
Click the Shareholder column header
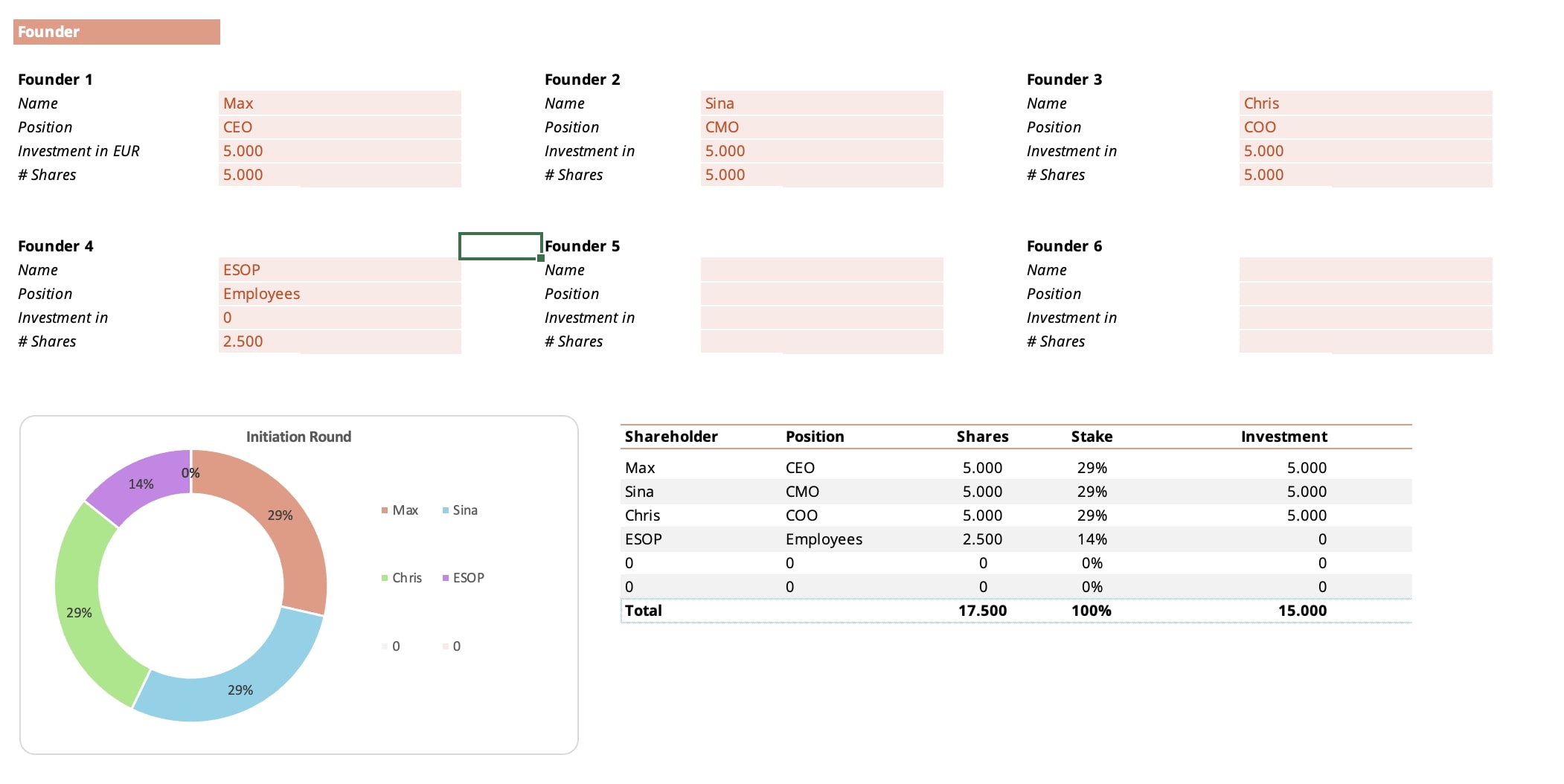tap(671, 437)
